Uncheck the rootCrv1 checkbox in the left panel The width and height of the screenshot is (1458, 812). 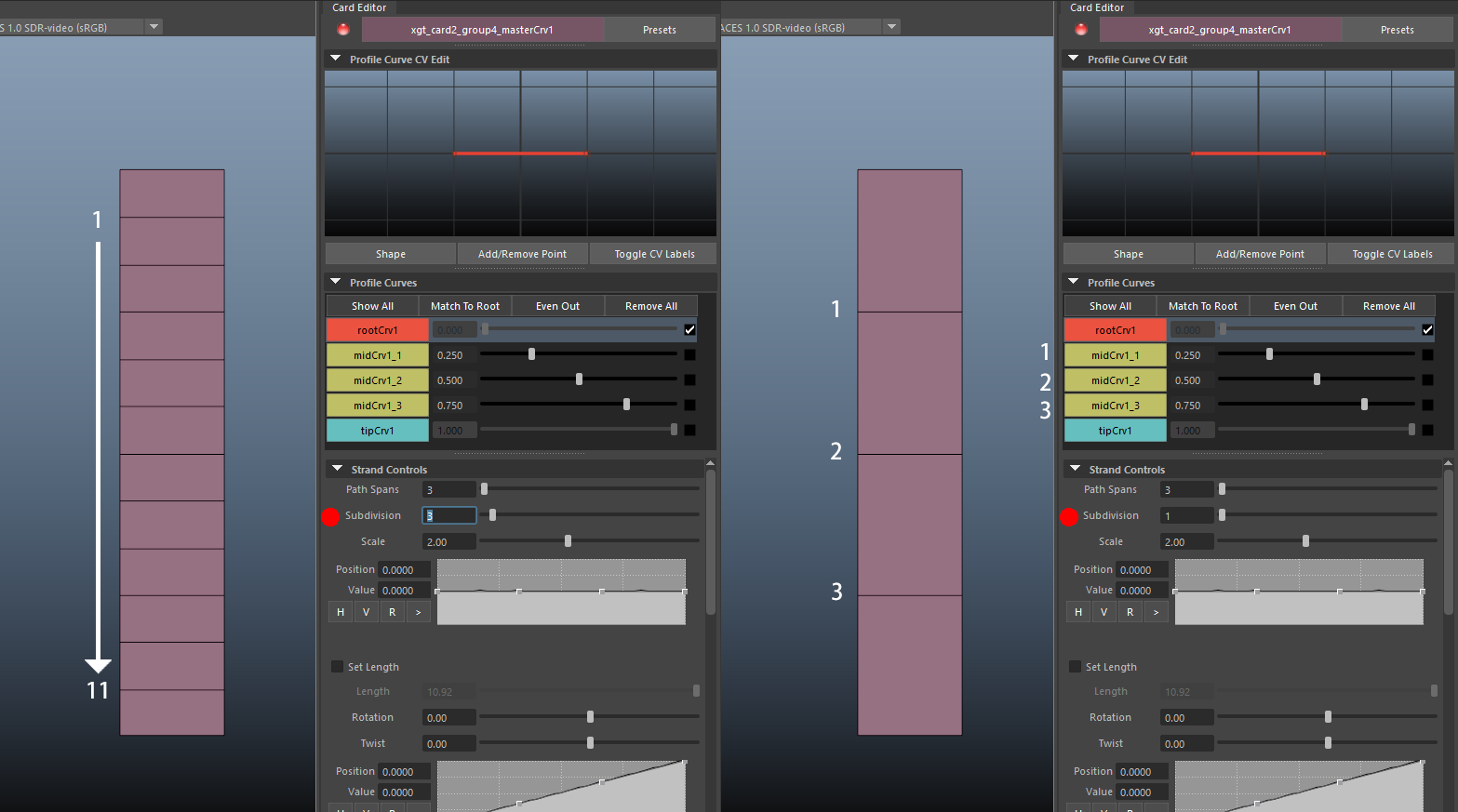[x=689, y=329]
